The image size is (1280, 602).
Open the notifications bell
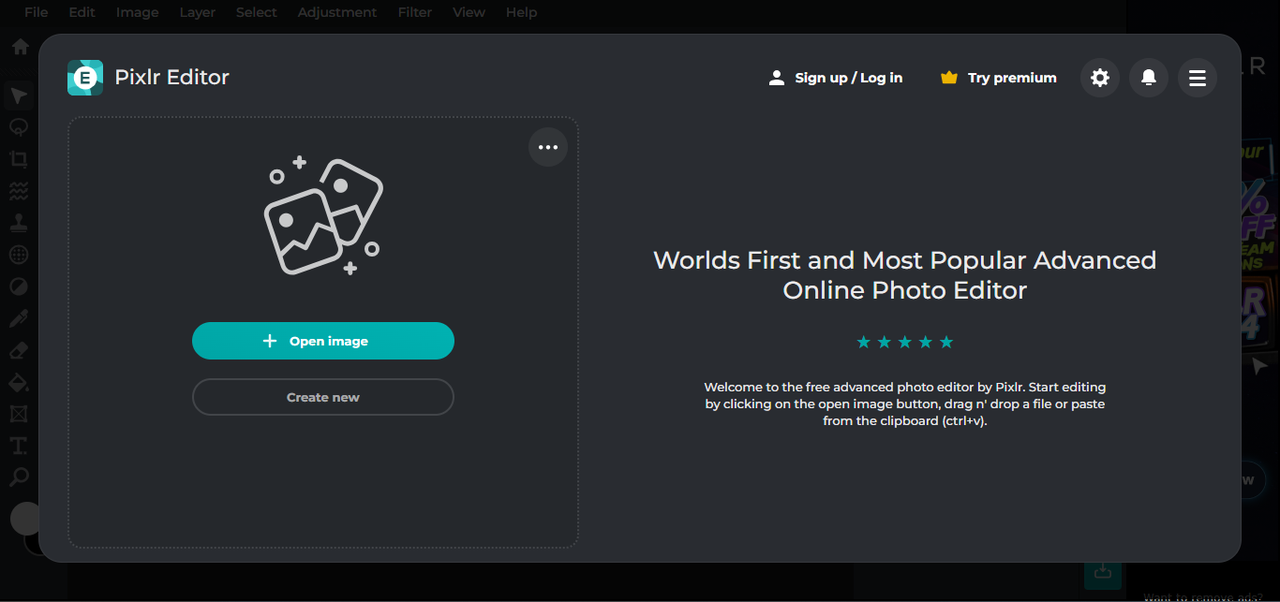click(x=1149, y=77)
